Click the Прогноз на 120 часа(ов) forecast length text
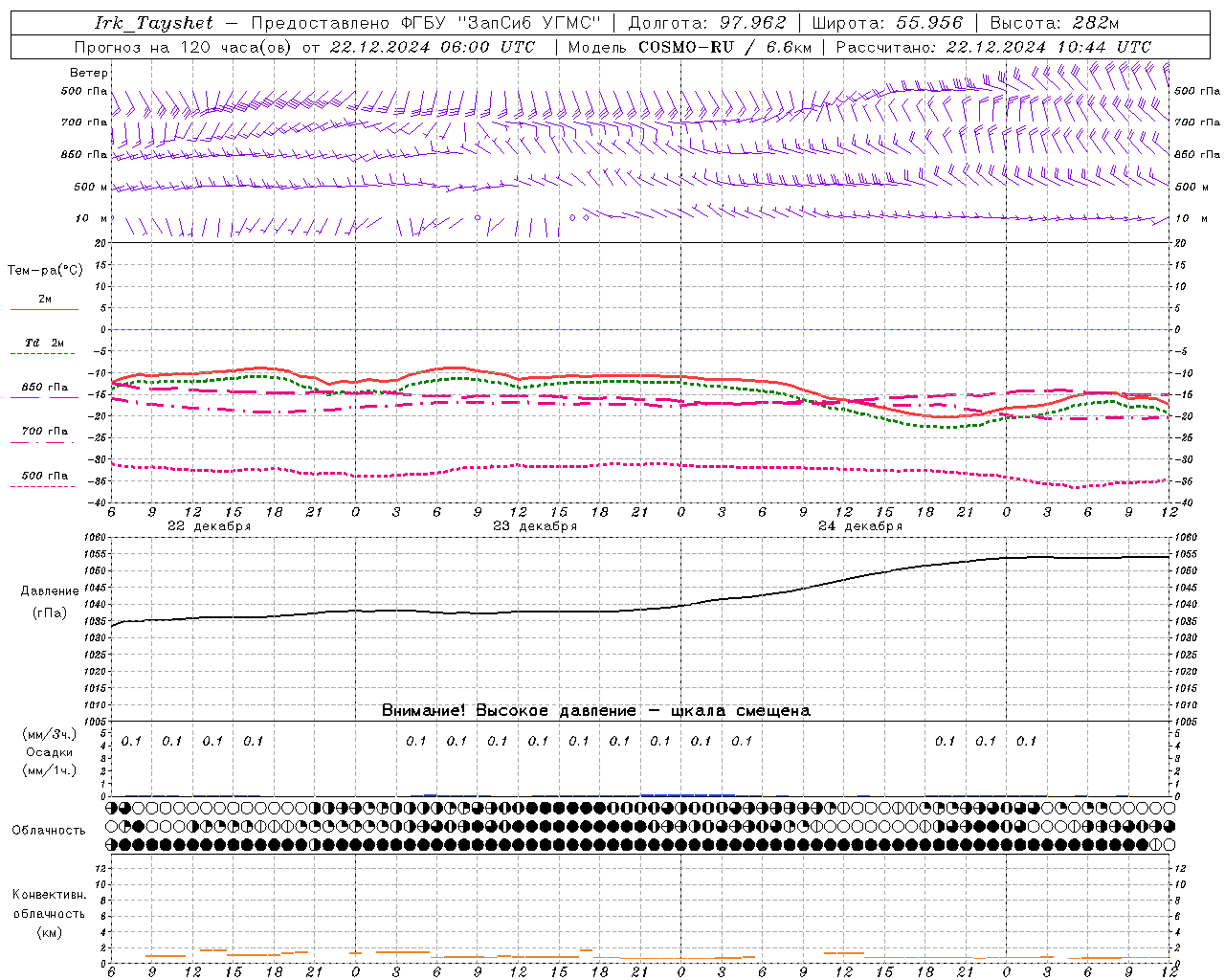The height and width of the screenshot is (980, 1225). pyautogui.click(x=184, y=47)
